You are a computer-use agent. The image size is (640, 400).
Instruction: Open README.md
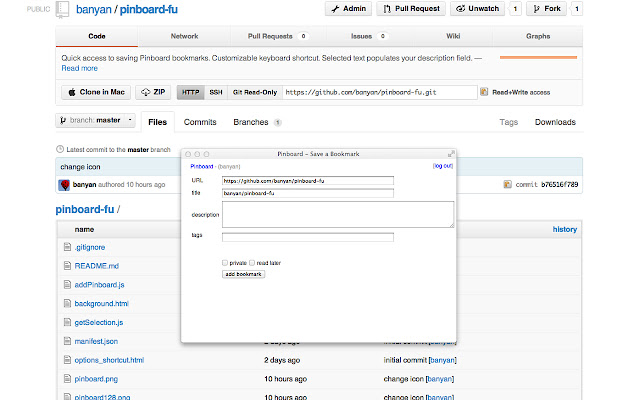pyautogui.click(x=97, y=266)
